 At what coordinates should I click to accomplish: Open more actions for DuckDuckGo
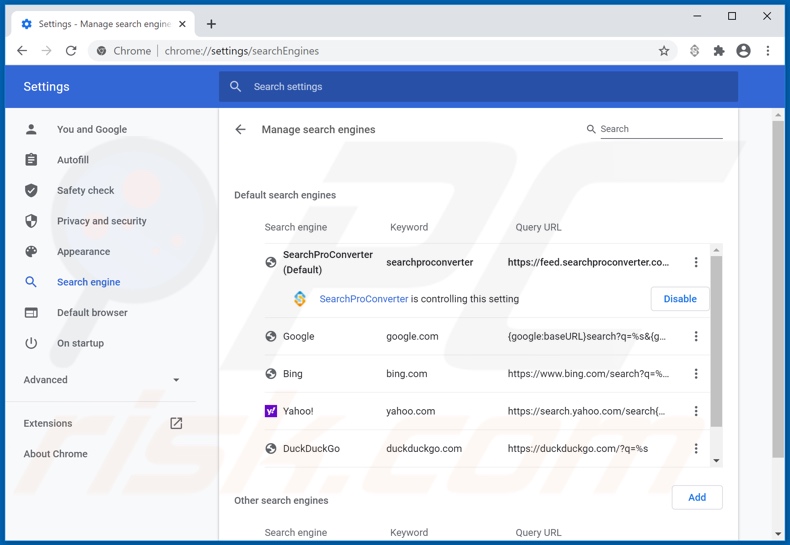point(696,448)
